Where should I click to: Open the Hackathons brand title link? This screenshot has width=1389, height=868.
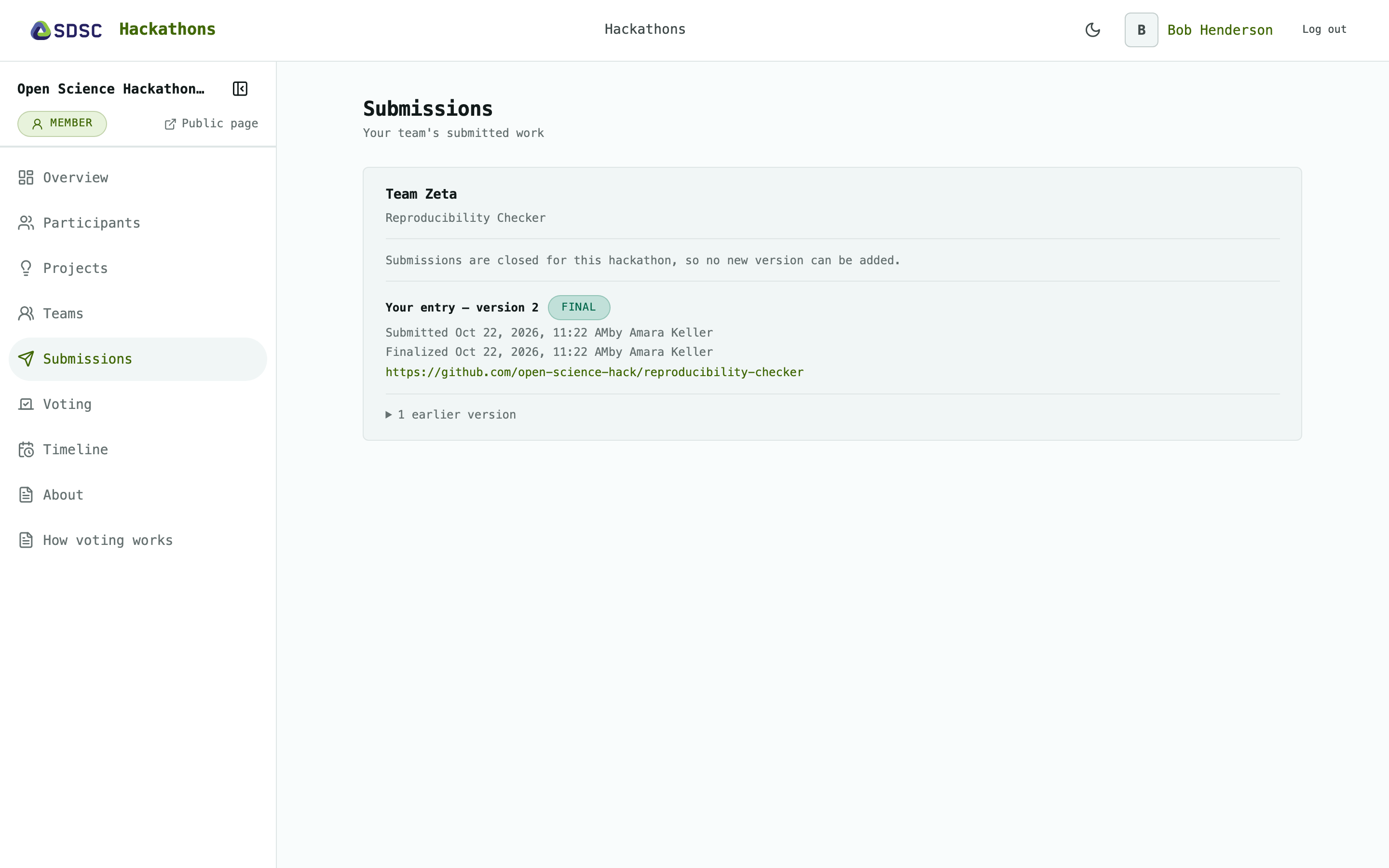pyautogui.click(x=167, y=29)
